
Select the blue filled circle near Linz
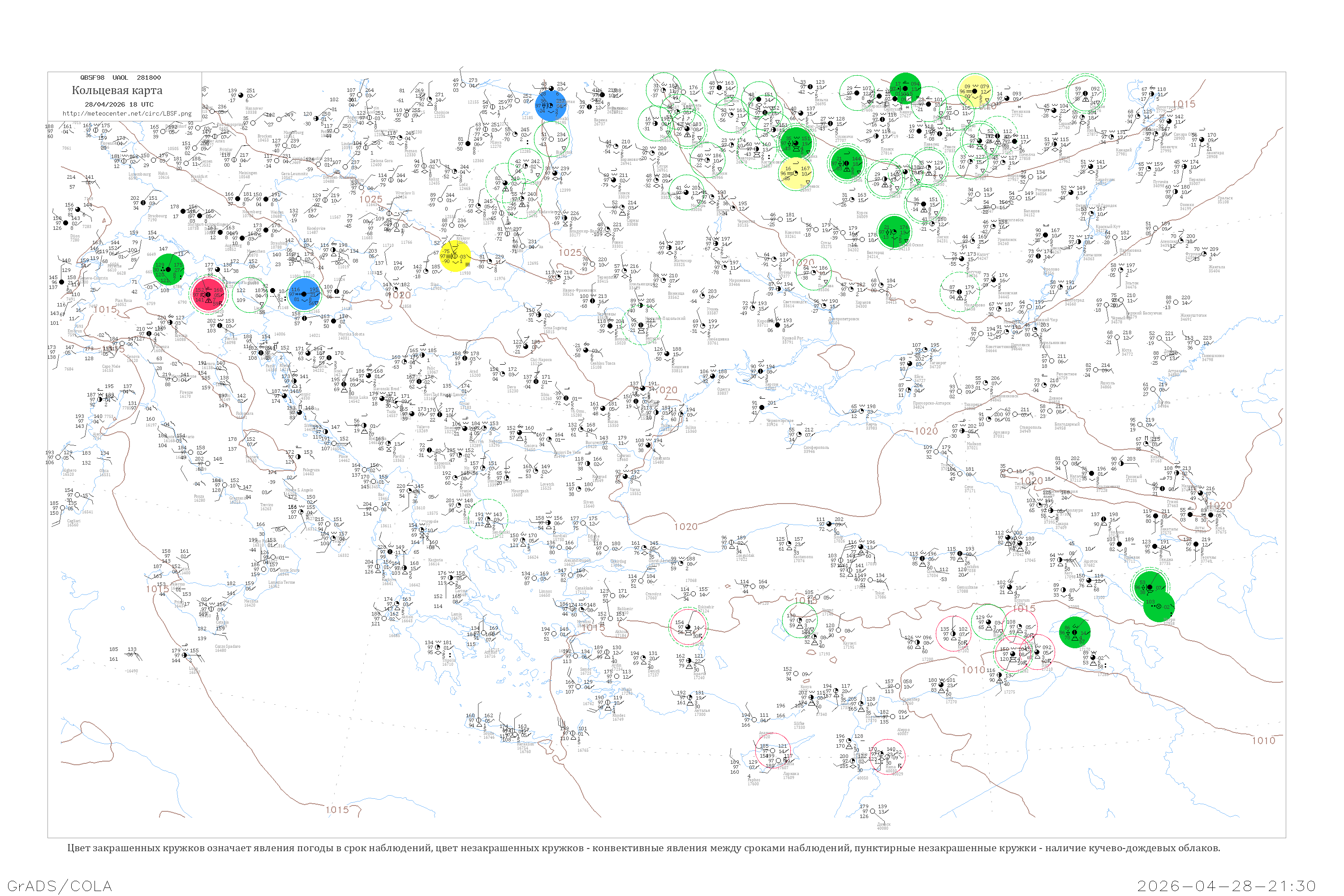coord(305,294)
